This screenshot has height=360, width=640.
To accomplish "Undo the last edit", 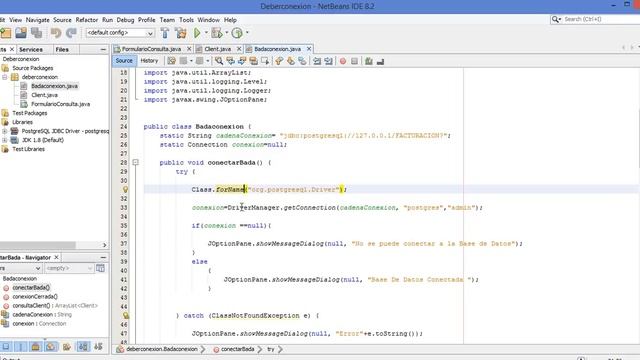I will pos(56,33).
